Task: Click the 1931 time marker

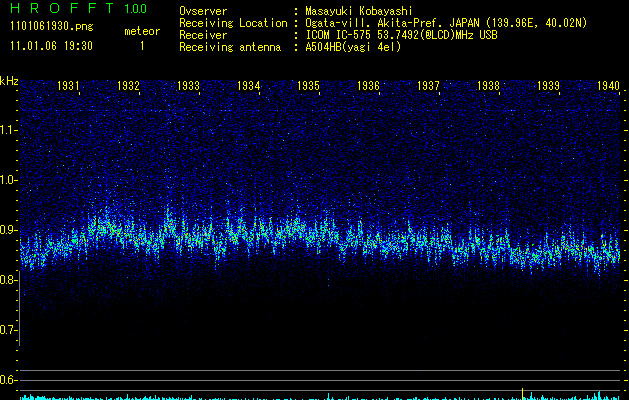Action: pyautogui.click(x=69, y=87)
